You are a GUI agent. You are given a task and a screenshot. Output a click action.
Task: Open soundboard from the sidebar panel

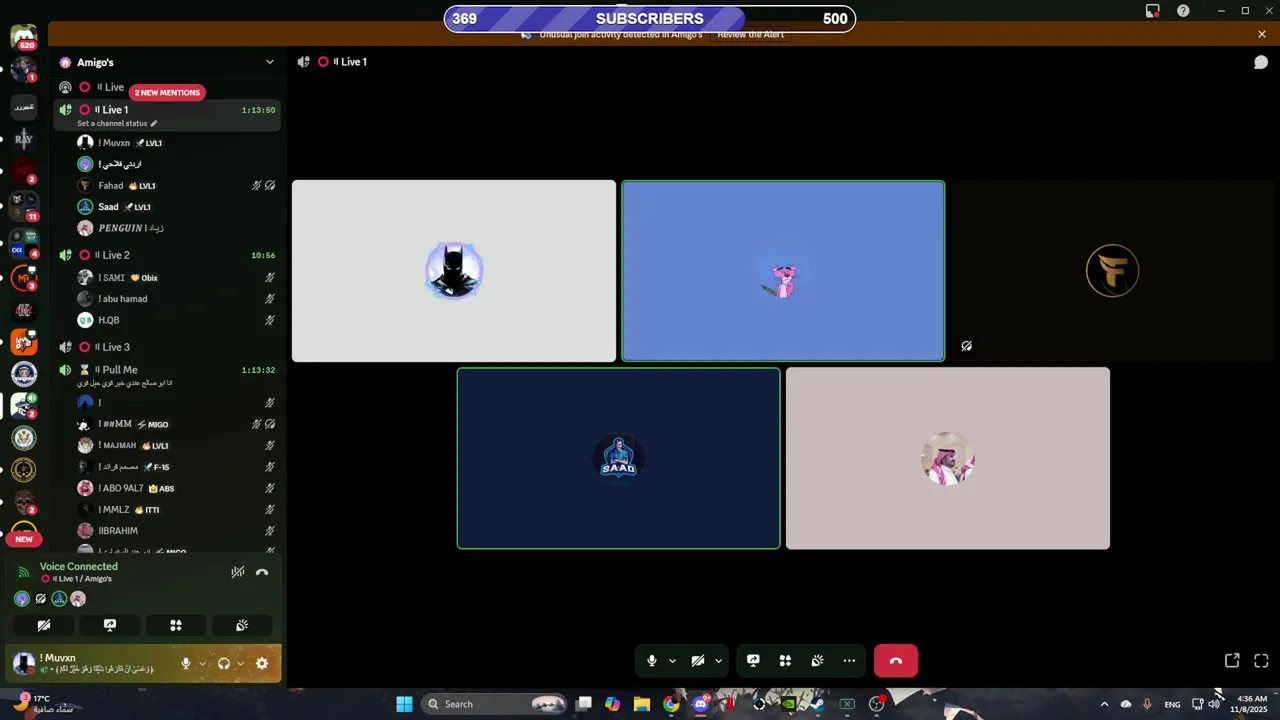tap(242, 625)
